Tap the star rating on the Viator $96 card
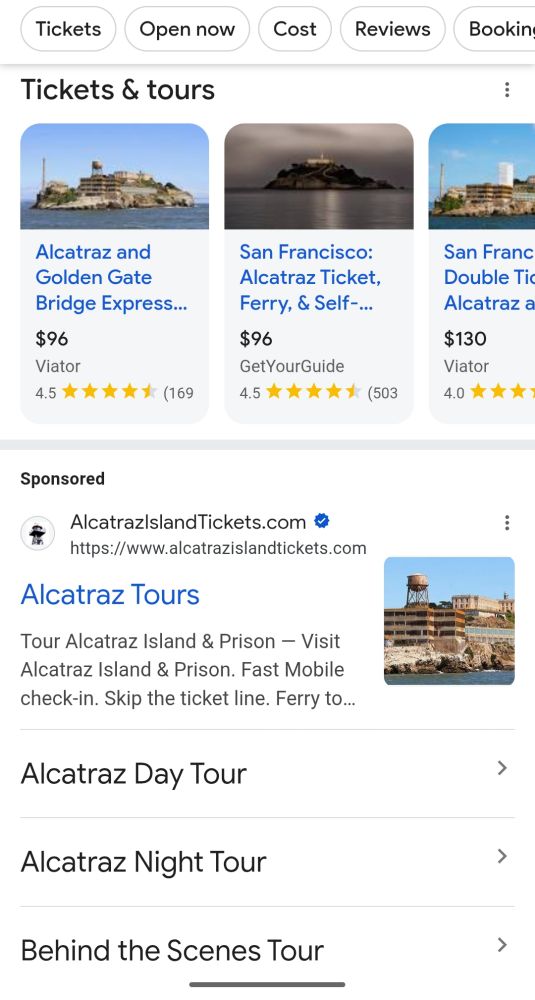The width and height of the screenshot is (535, 1000). pyautogui.click(x=108, y=392)
